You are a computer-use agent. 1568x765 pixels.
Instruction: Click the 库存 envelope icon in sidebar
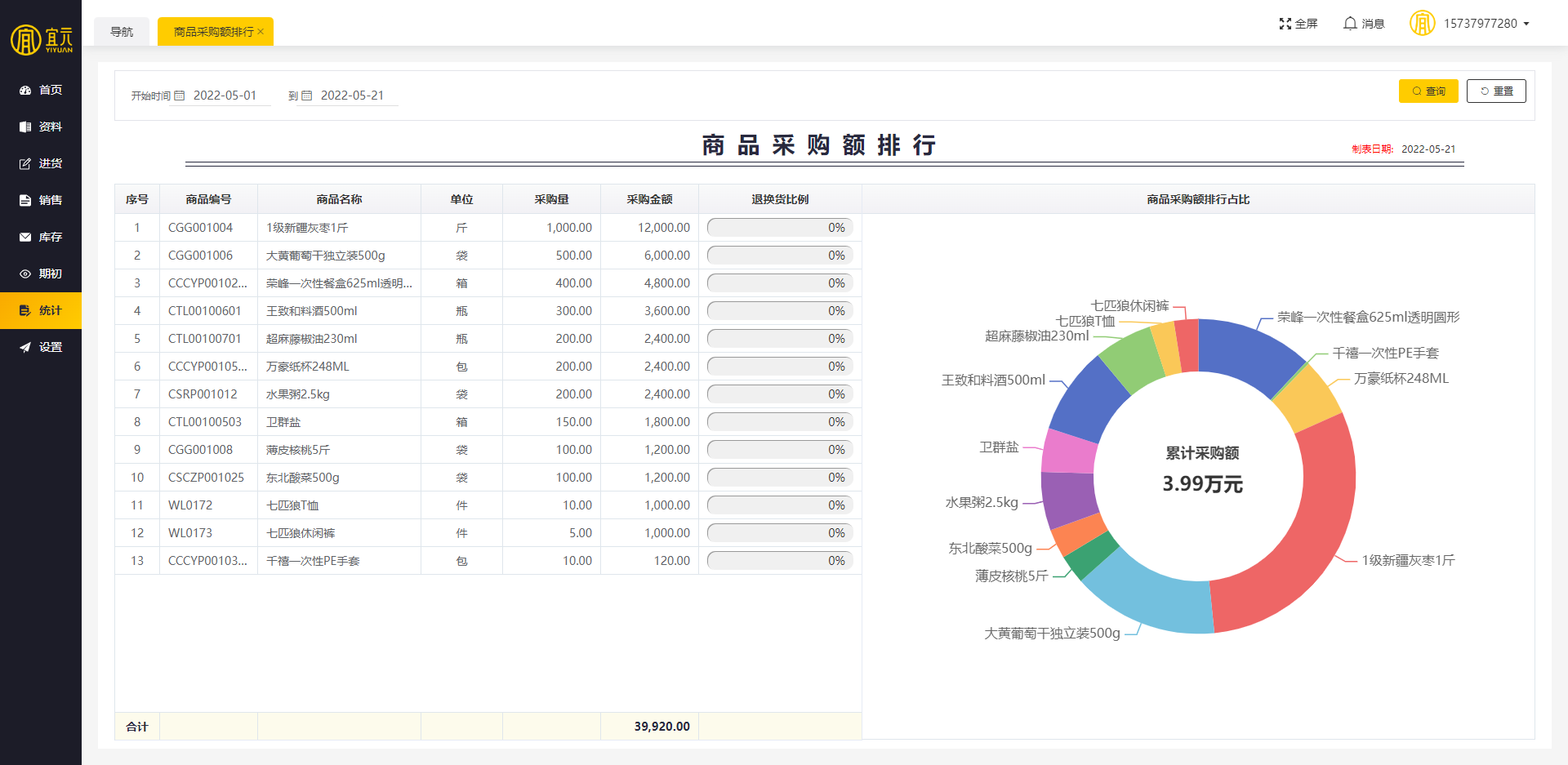[x=25, y=238]
